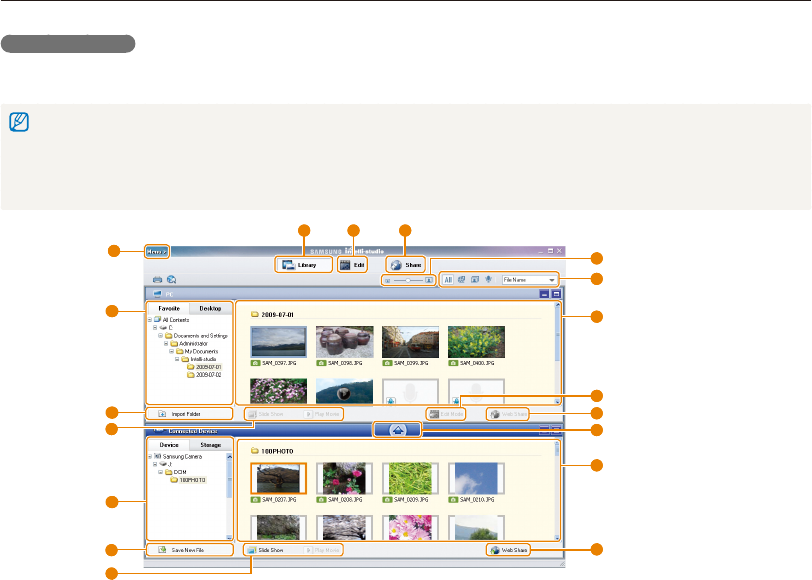Click the globe search icon beside the printer
Image resolution: width=812 pixels, height=580 pixels.
171,280
